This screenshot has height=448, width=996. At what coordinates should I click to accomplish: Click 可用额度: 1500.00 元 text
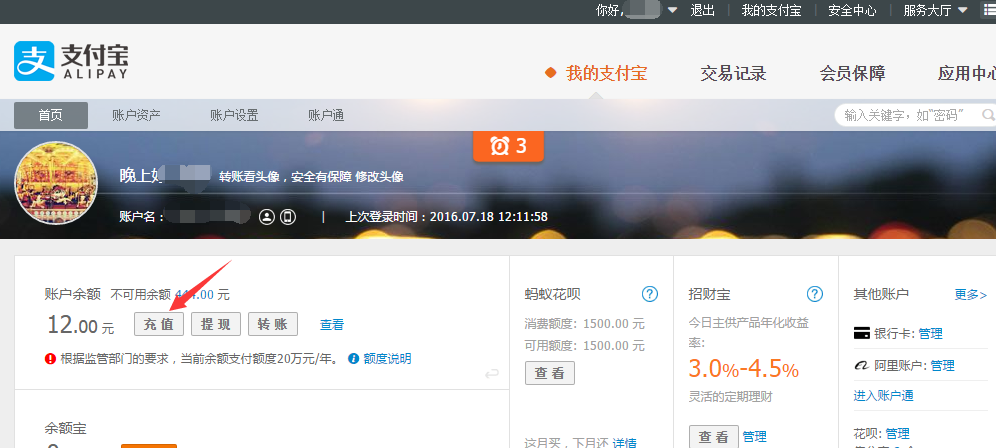[584, 346]
